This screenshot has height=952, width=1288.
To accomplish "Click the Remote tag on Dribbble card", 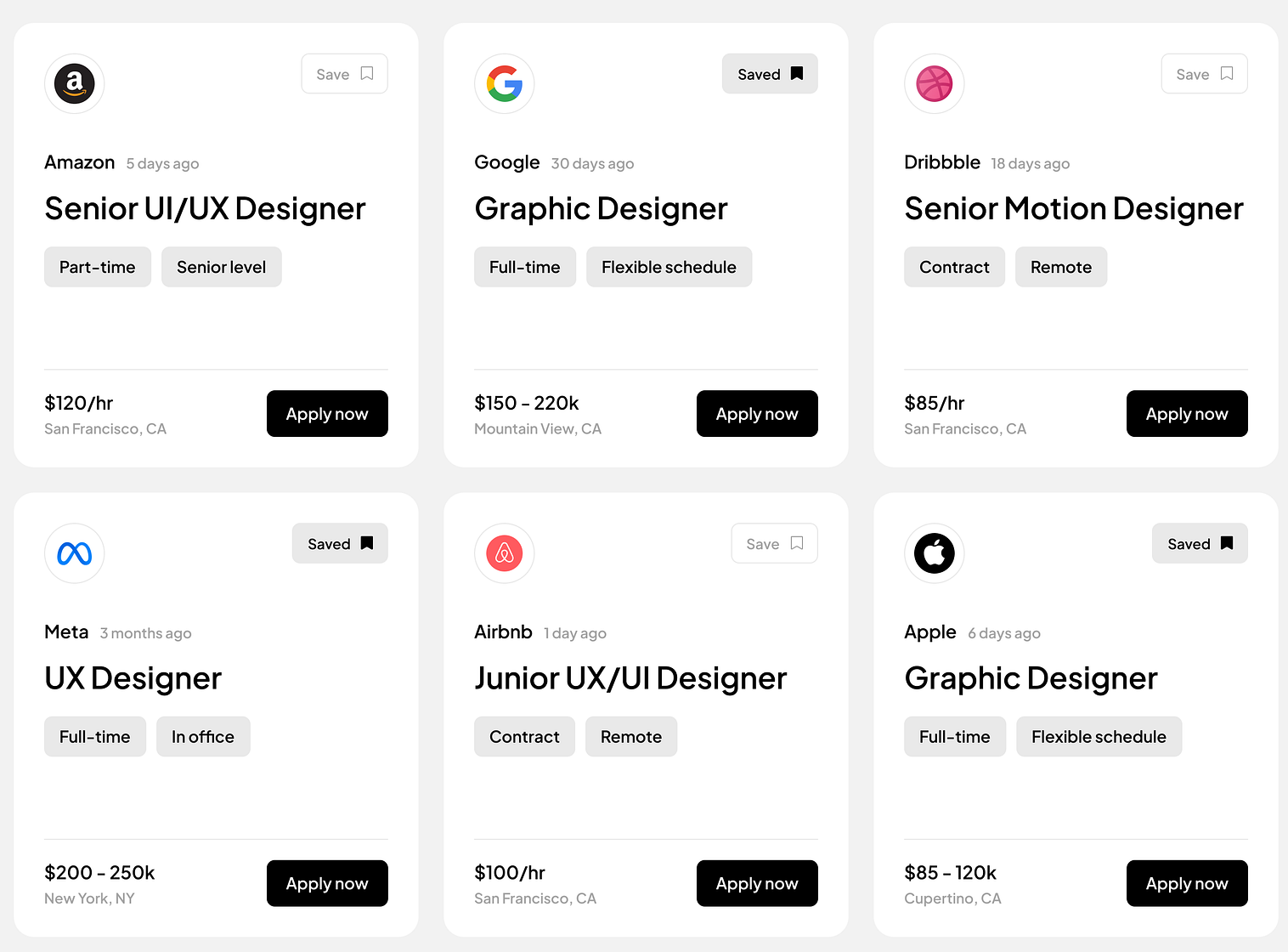I will [1061, 267].
